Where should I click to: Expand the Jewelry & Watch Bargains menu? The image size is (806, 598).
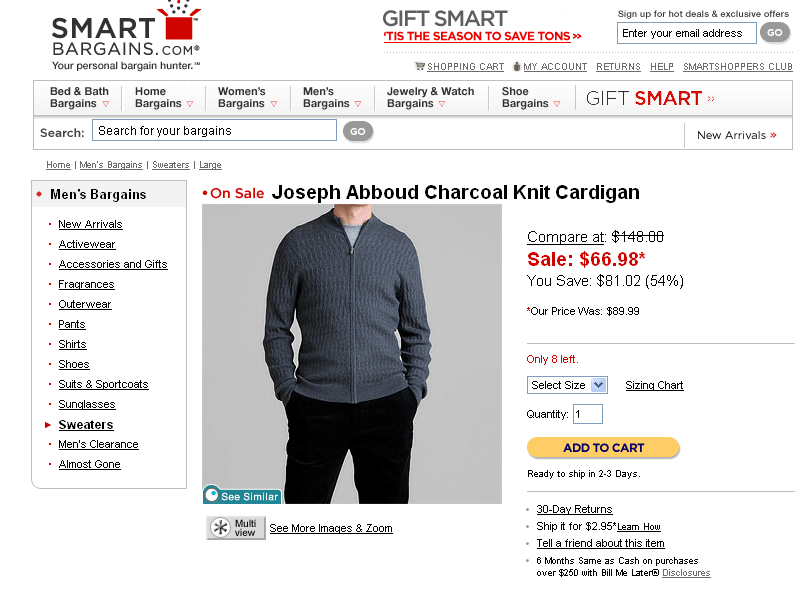pos(430,97)
